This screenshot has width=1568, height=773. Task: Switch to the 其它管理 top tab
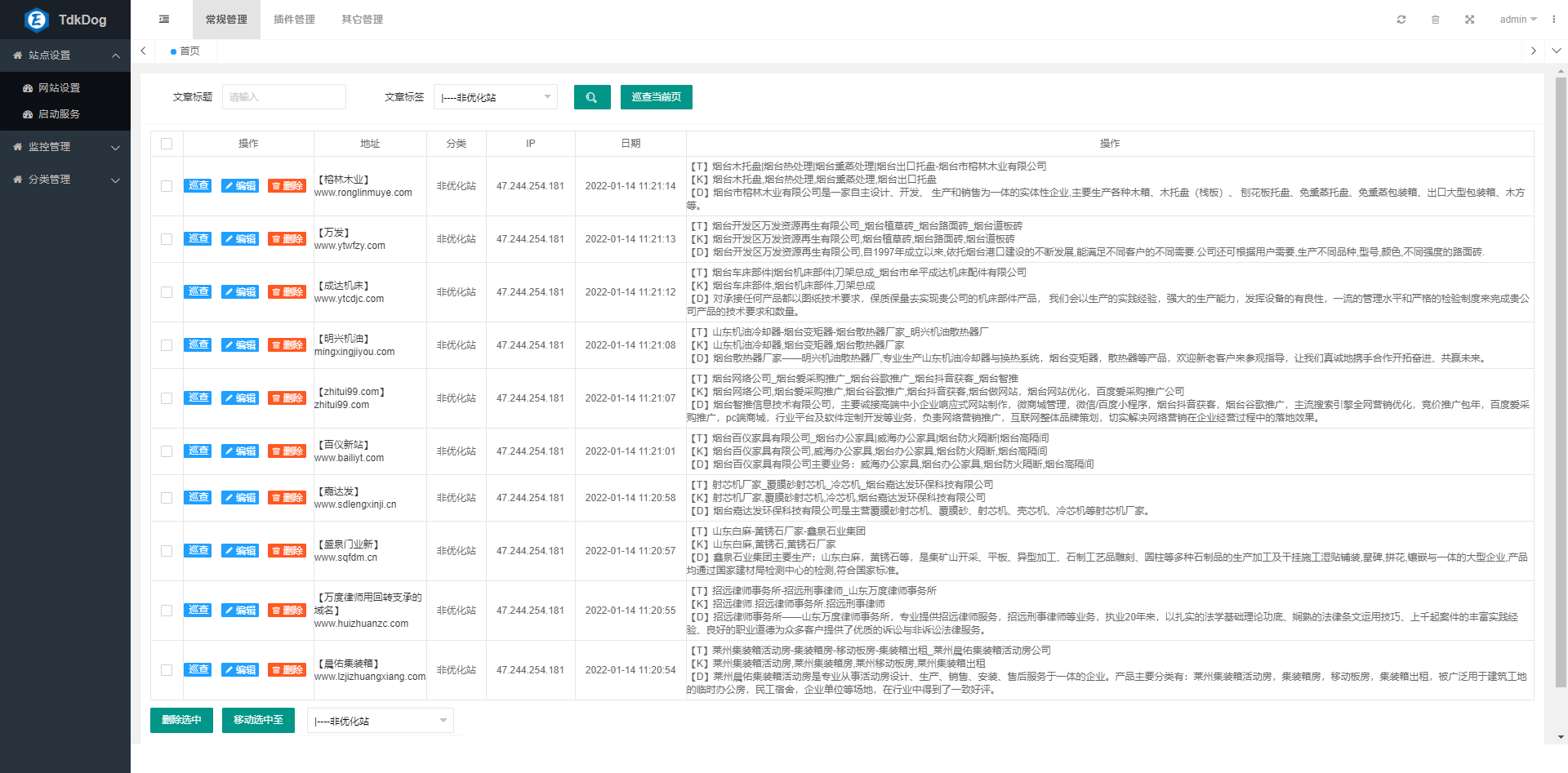point(362,20)
